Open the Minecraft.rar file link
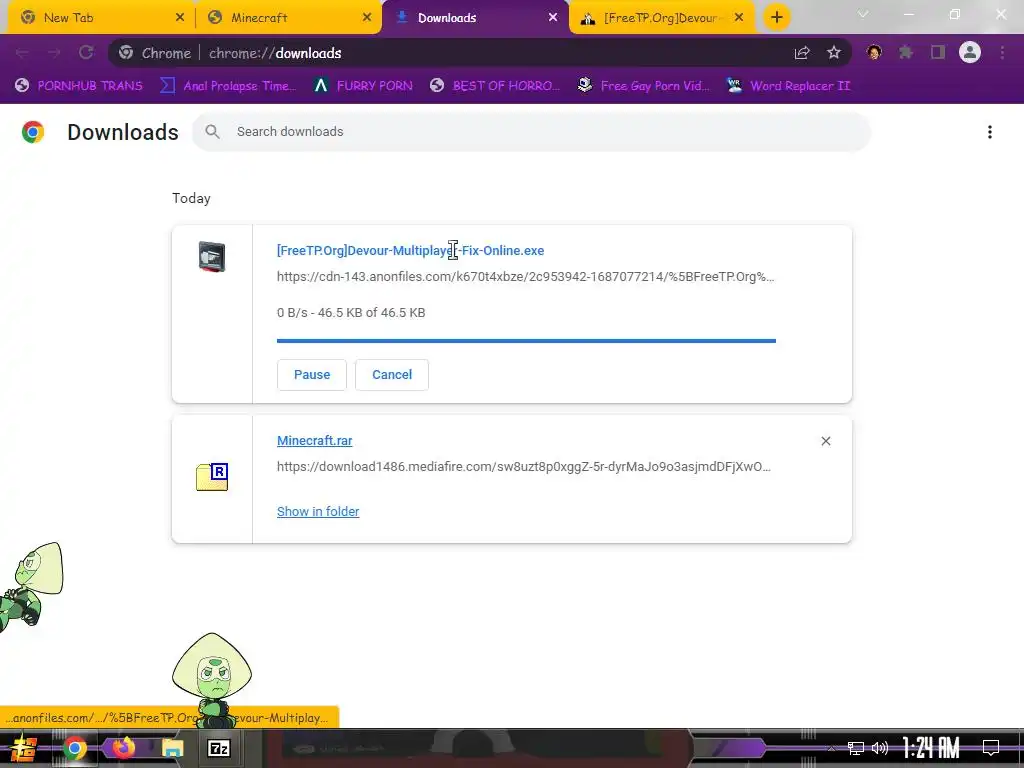The image size is (1024, 768). (x=314, y=441)
